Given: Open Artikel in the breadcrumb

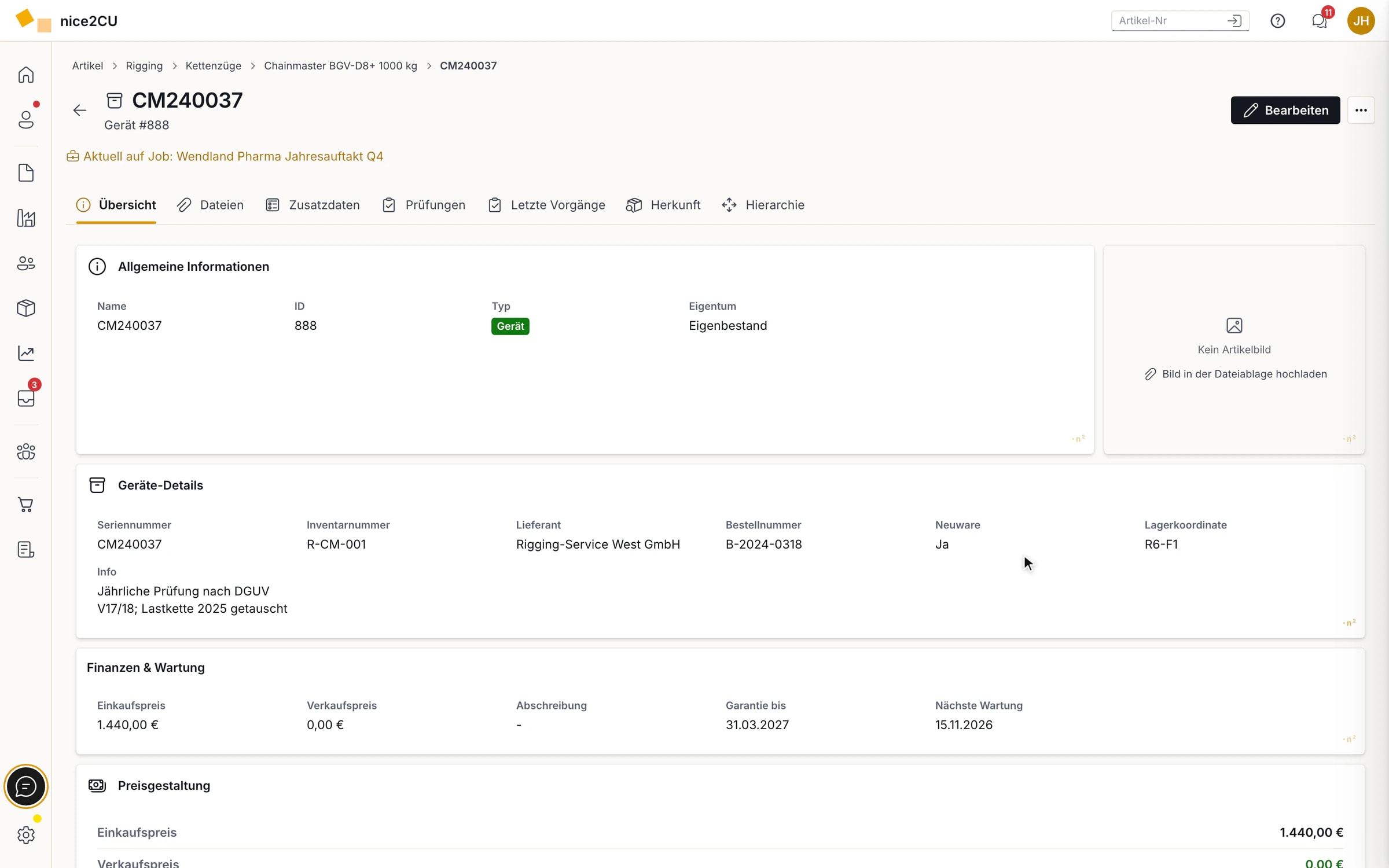Looking at the screenshot, I should (x=87, y=66).
